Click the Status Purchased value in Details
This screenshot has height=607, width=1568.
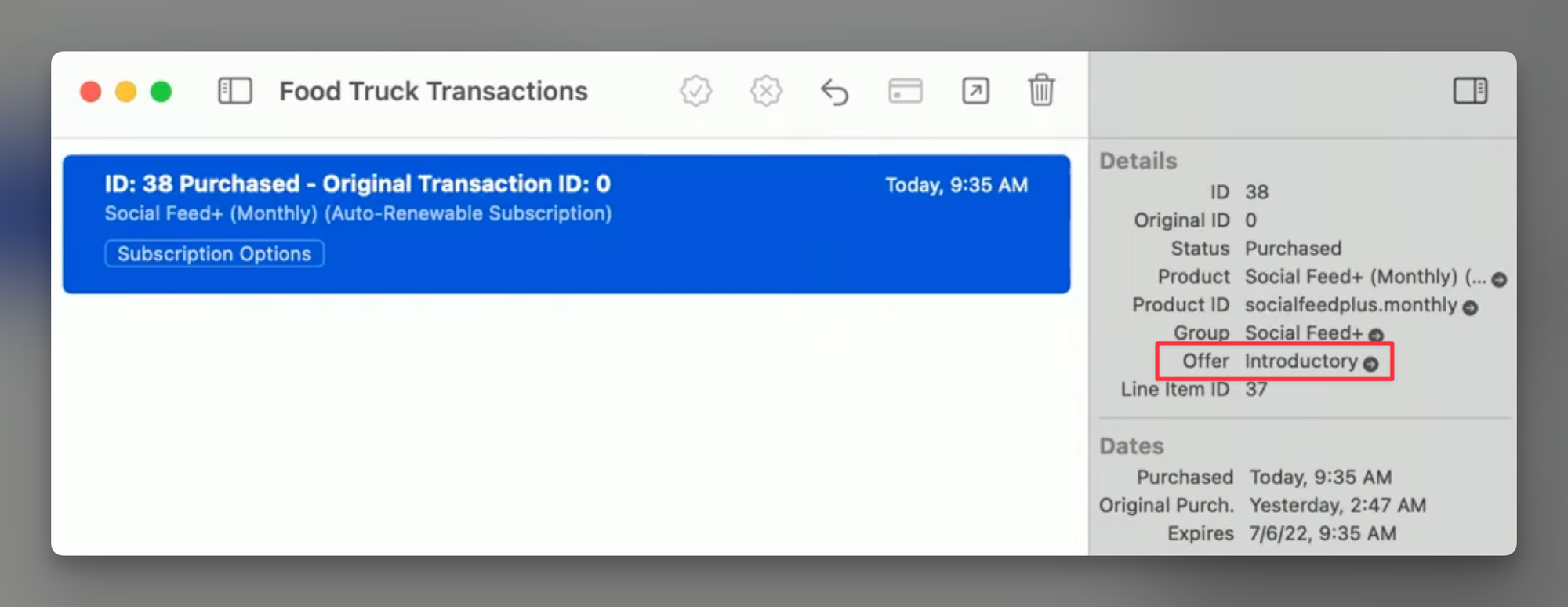1293,249
